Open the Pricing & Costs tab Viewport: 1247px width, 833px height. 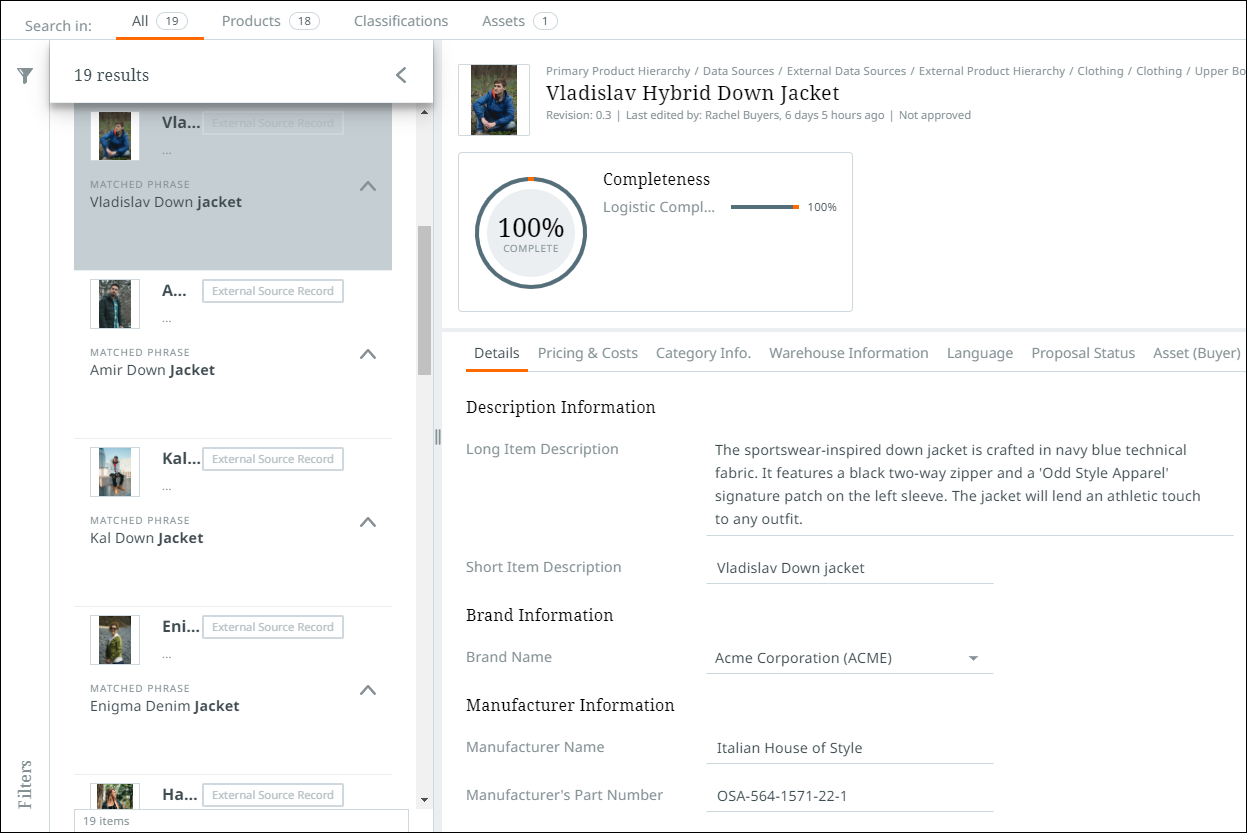pos(587,353)
